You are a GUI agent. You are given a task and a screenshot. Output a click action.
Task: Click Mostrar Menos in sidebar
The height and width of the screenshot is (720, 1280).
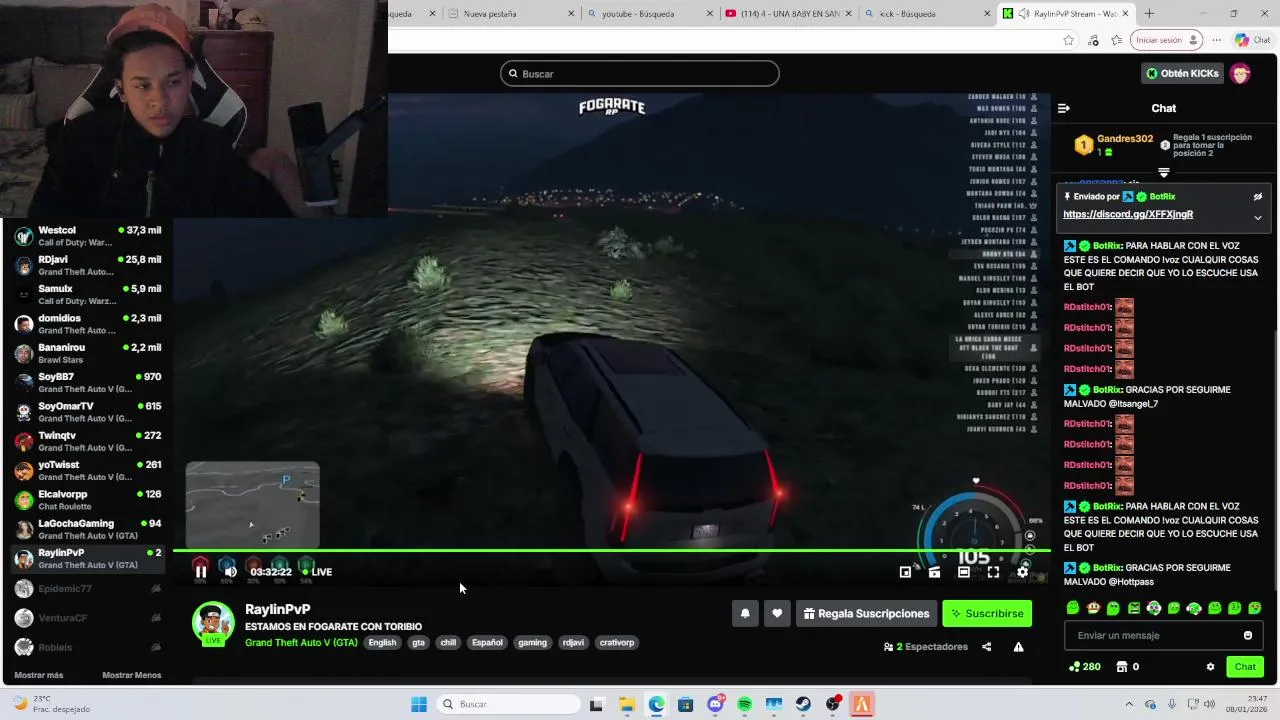[131, 675]
